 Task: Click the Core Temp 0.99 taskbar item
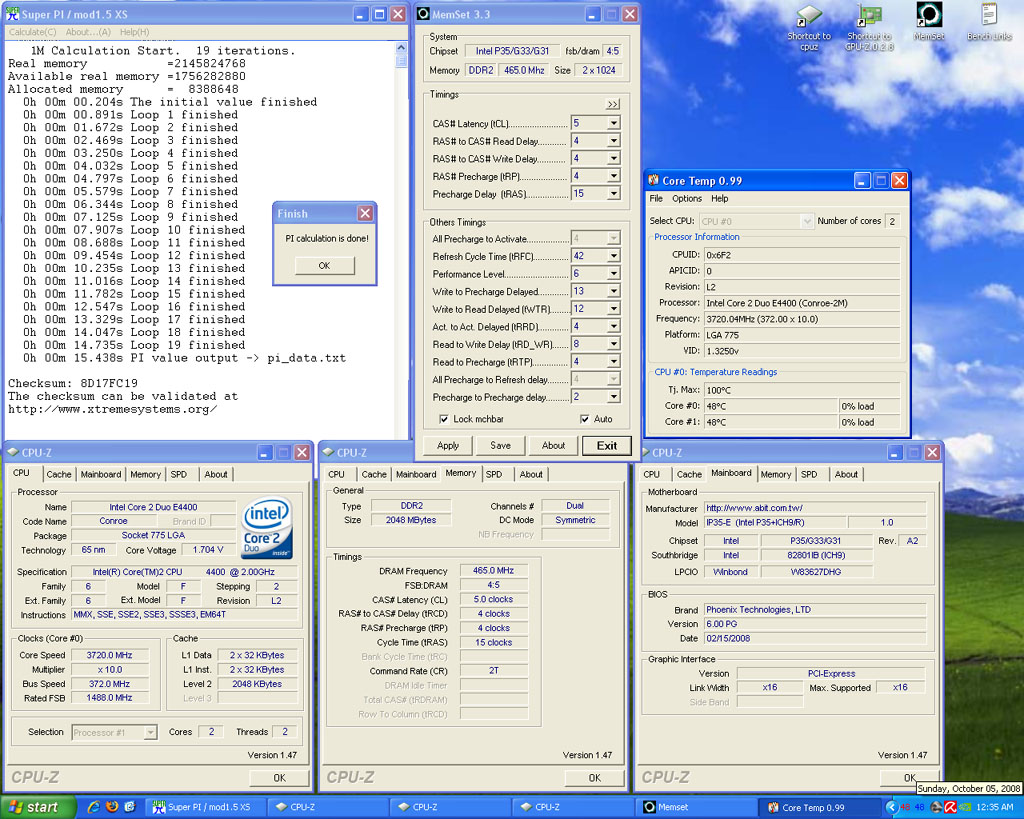[820, 807]
